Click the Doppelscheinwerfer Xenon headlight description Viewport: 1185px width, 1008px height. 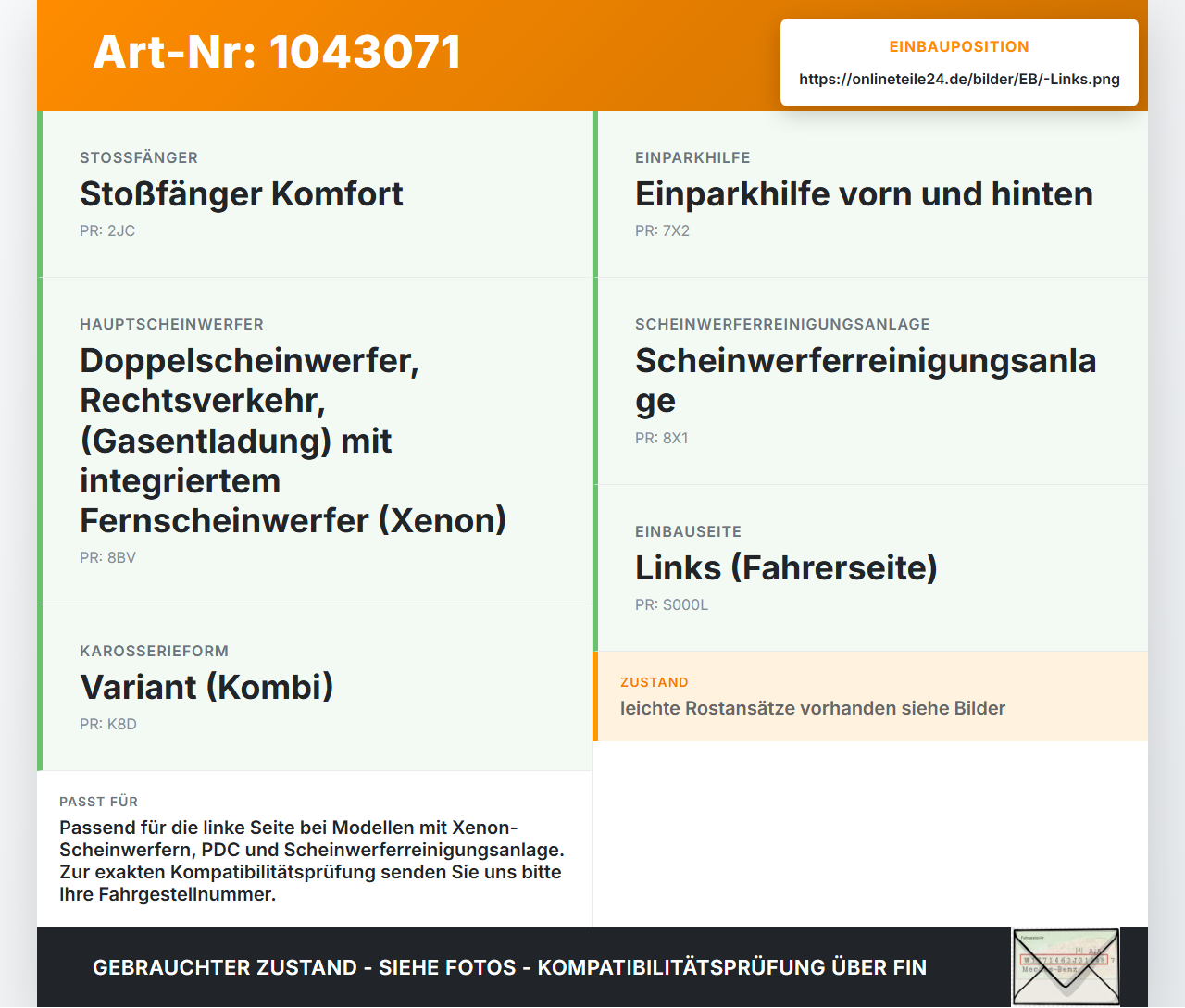click(293, 441)
